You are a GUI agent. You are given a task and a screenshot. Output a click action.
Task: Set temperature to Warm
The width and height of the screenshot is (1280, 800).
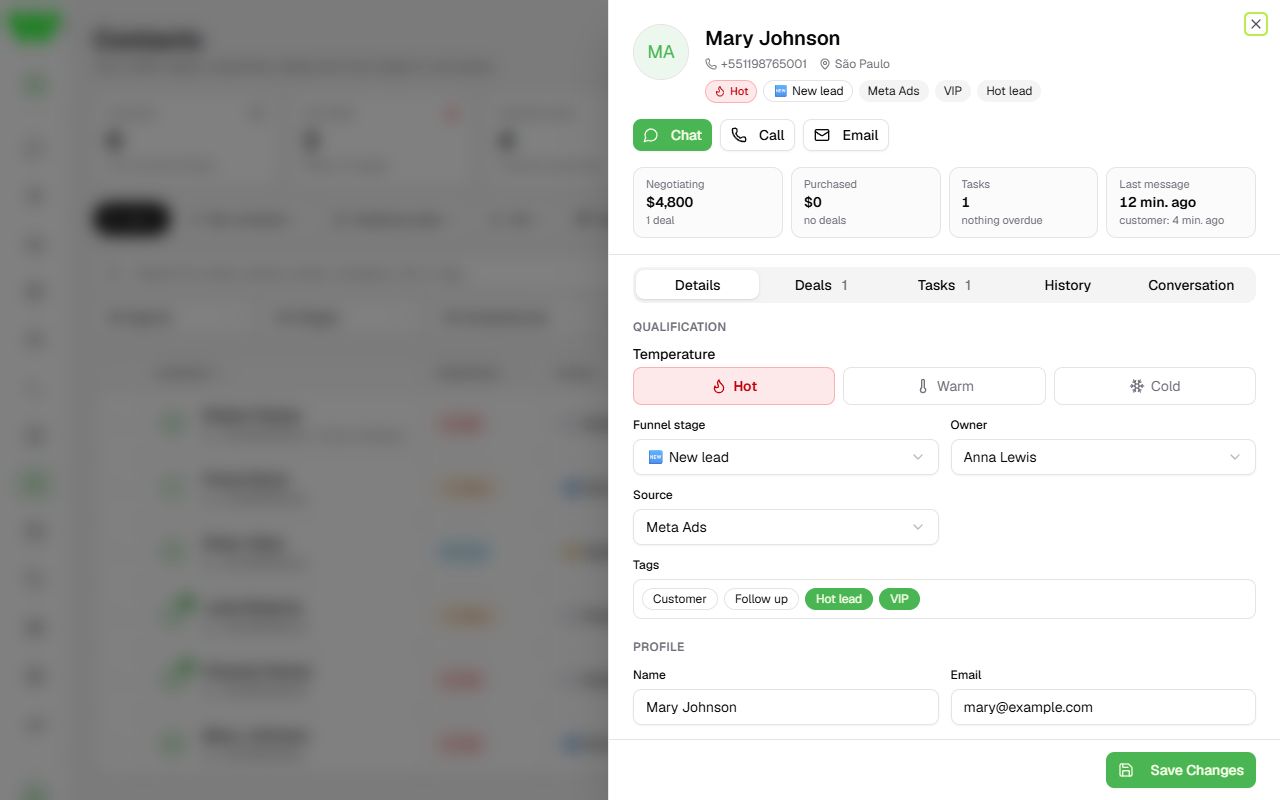944,386
